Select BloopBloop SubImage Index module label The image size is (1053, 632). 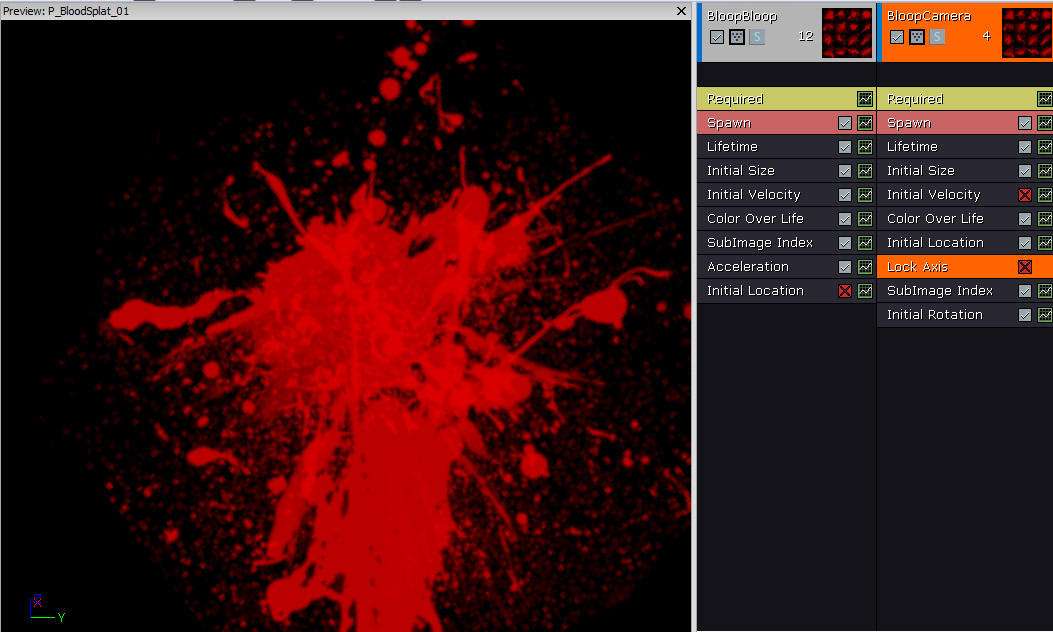(x=760, y=242)
